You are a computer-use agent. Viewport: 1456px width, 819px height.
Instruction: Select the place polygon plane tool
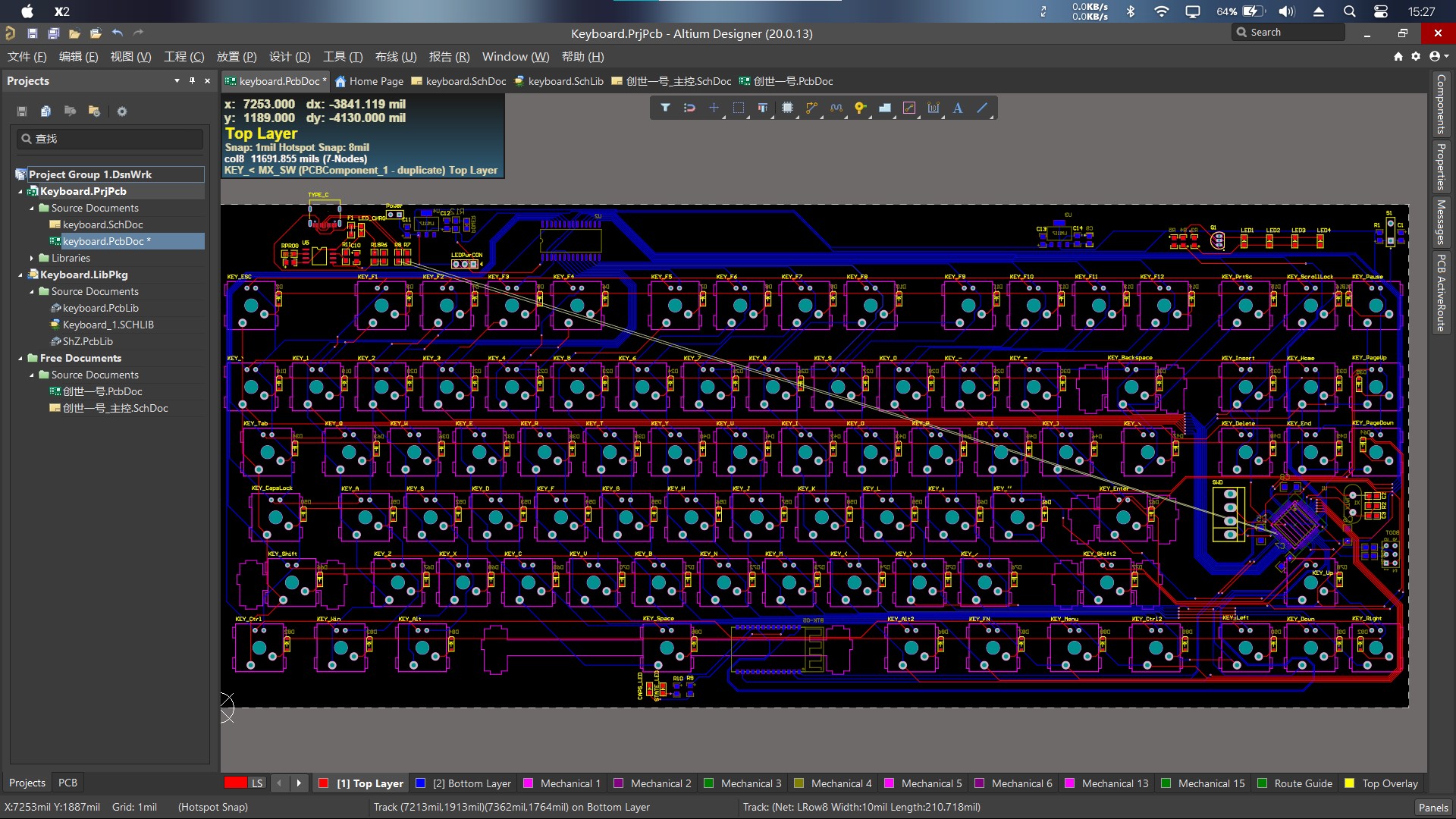[x=885, y=108]
